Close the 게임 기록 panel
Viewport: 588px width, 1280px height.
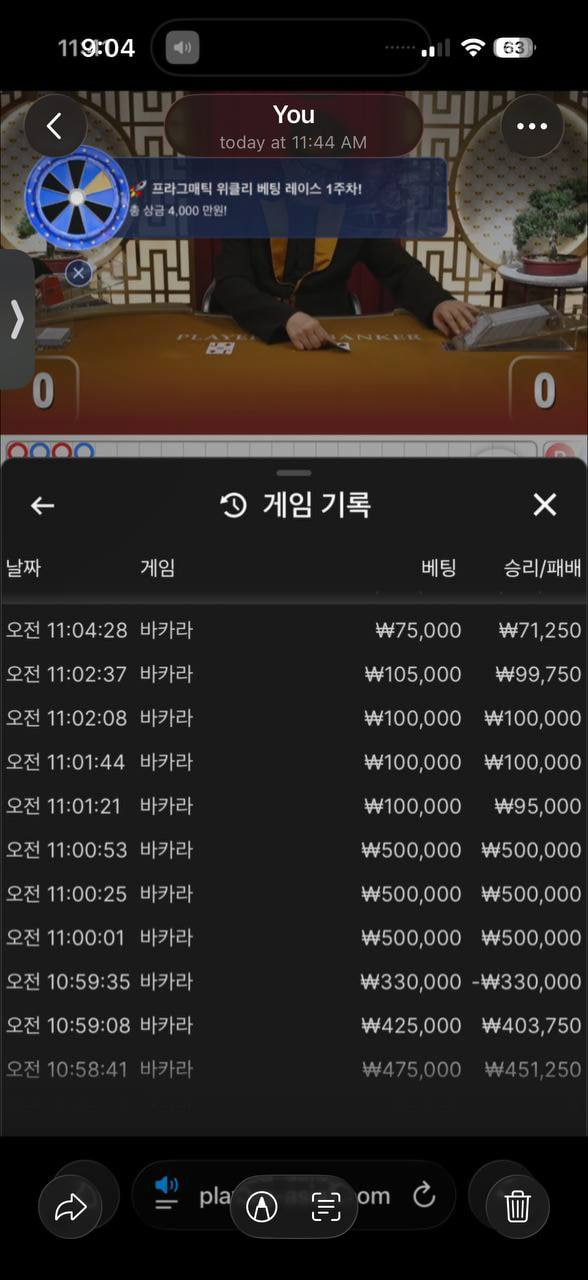coord(545,505)
